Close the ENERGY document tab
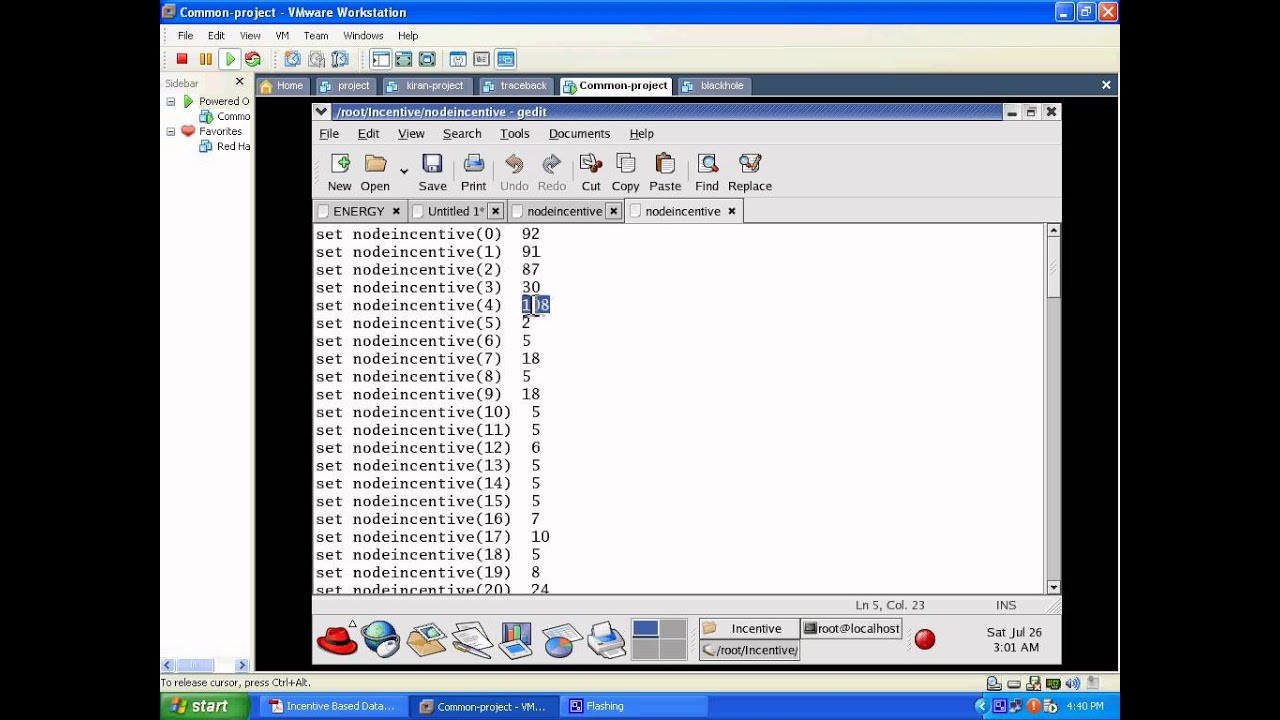 coord(396,211)
